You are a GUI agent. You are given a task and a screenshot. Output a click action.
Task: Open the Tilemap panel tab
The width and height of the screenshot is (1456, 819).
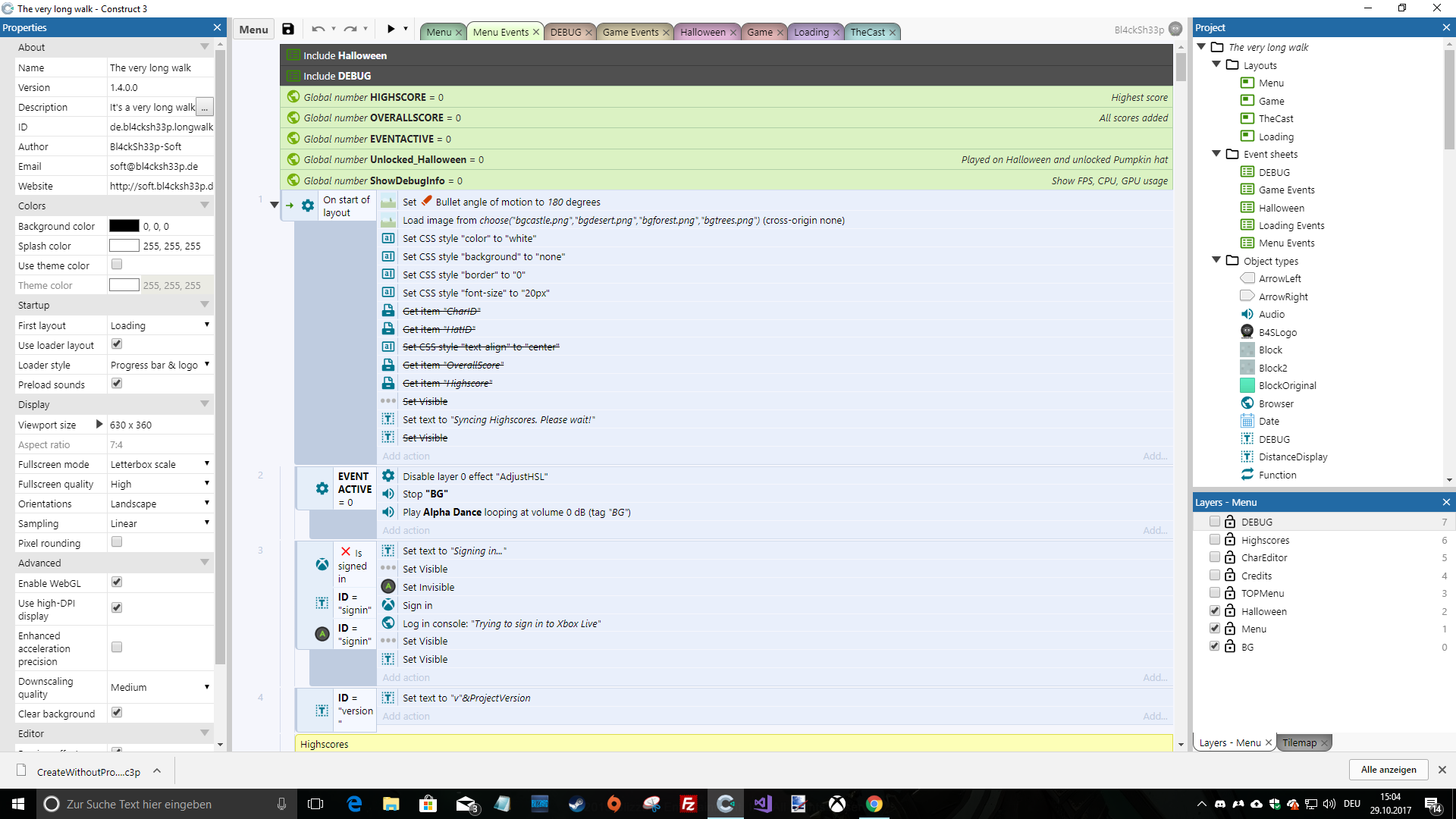[x=1299, y=742]
